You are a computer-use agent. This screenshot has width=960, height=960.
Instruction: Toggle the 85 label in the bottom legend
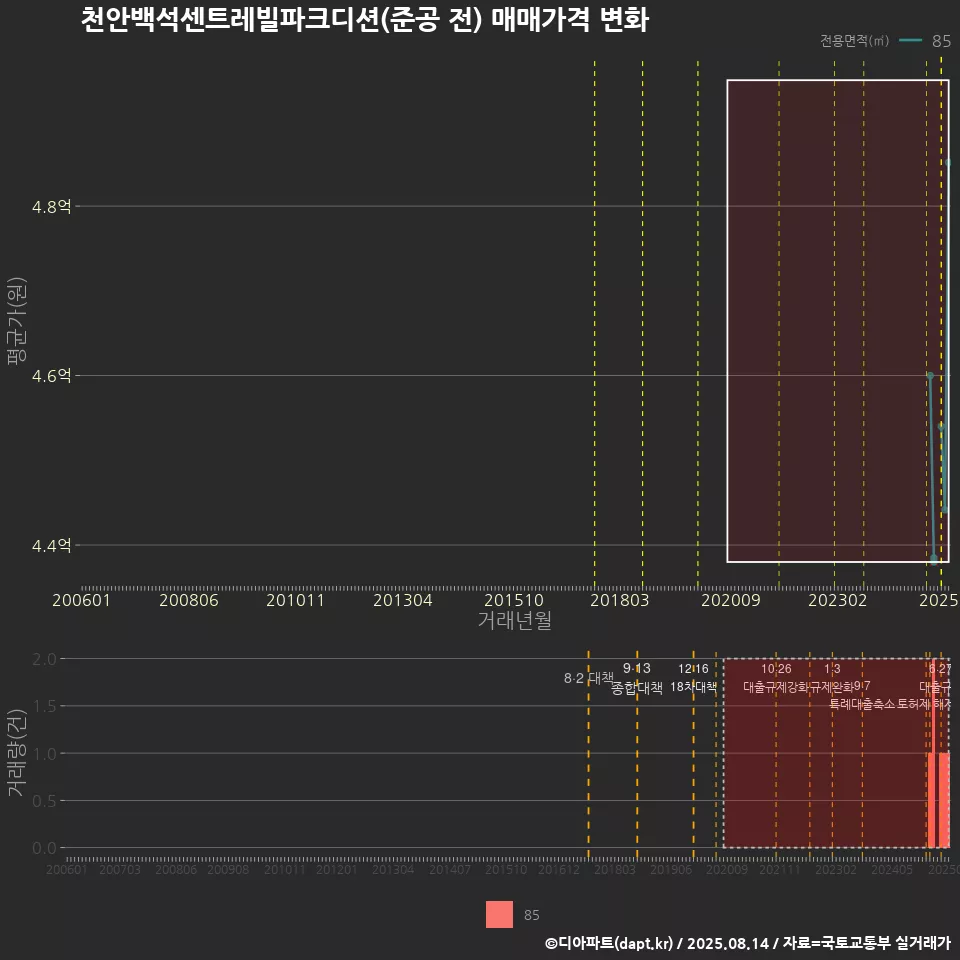pyautogui.click(x=532, y=915)
